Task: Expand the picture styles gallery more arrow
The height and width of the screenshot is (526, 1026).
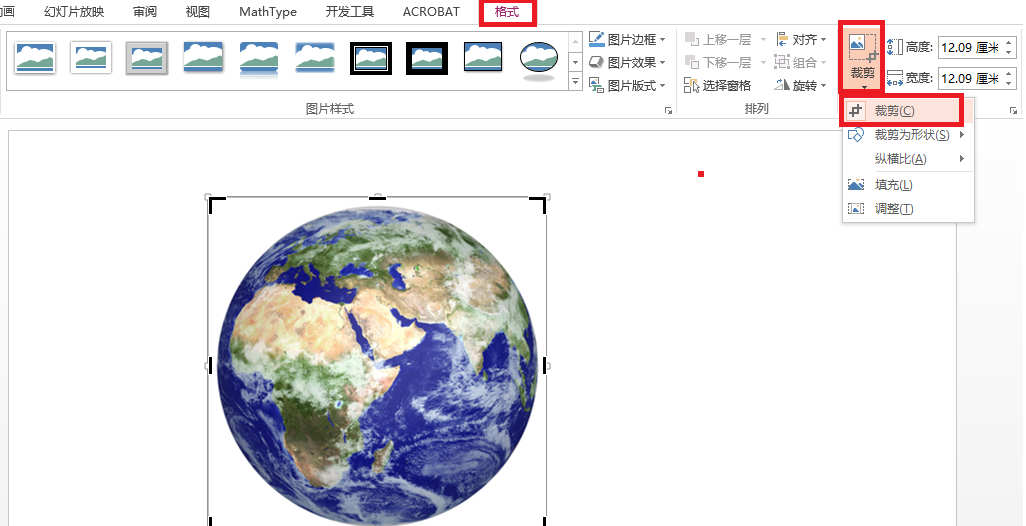Action: (x=575, y=84)
